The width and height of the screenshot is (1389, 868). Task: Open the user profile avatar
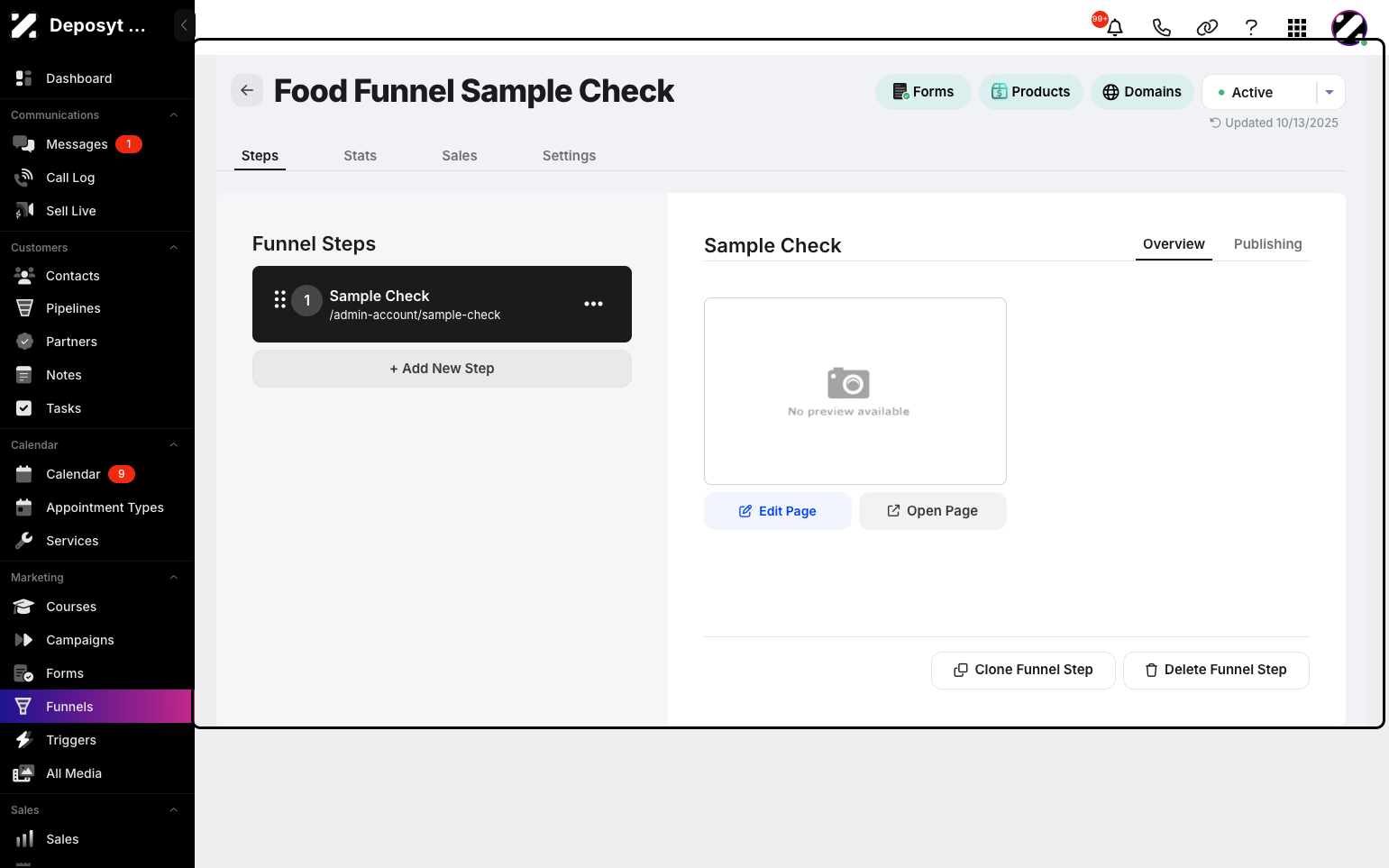coord(1349,28)
